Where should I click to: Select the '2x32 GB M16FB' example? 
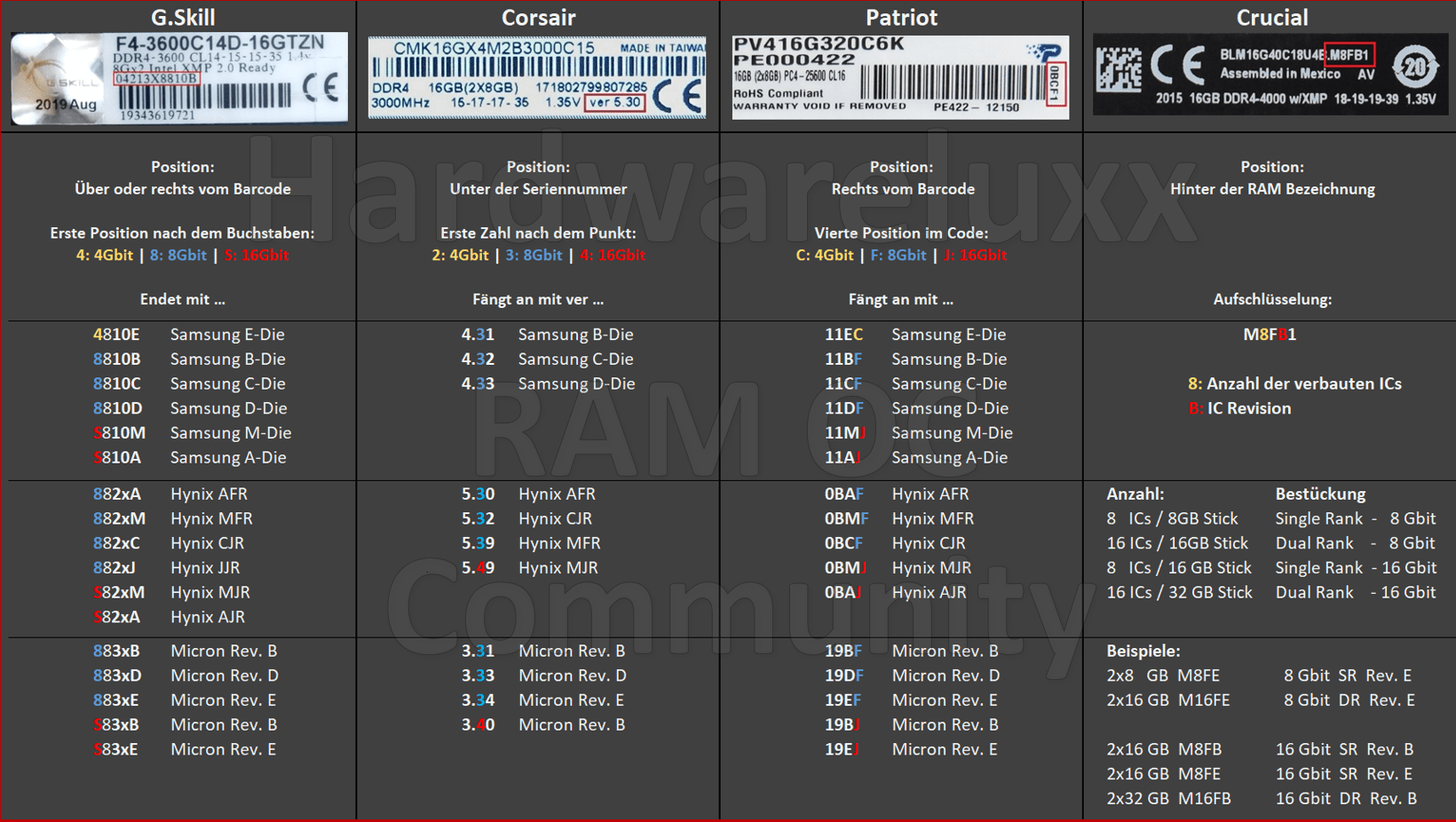click(1168, 799)
